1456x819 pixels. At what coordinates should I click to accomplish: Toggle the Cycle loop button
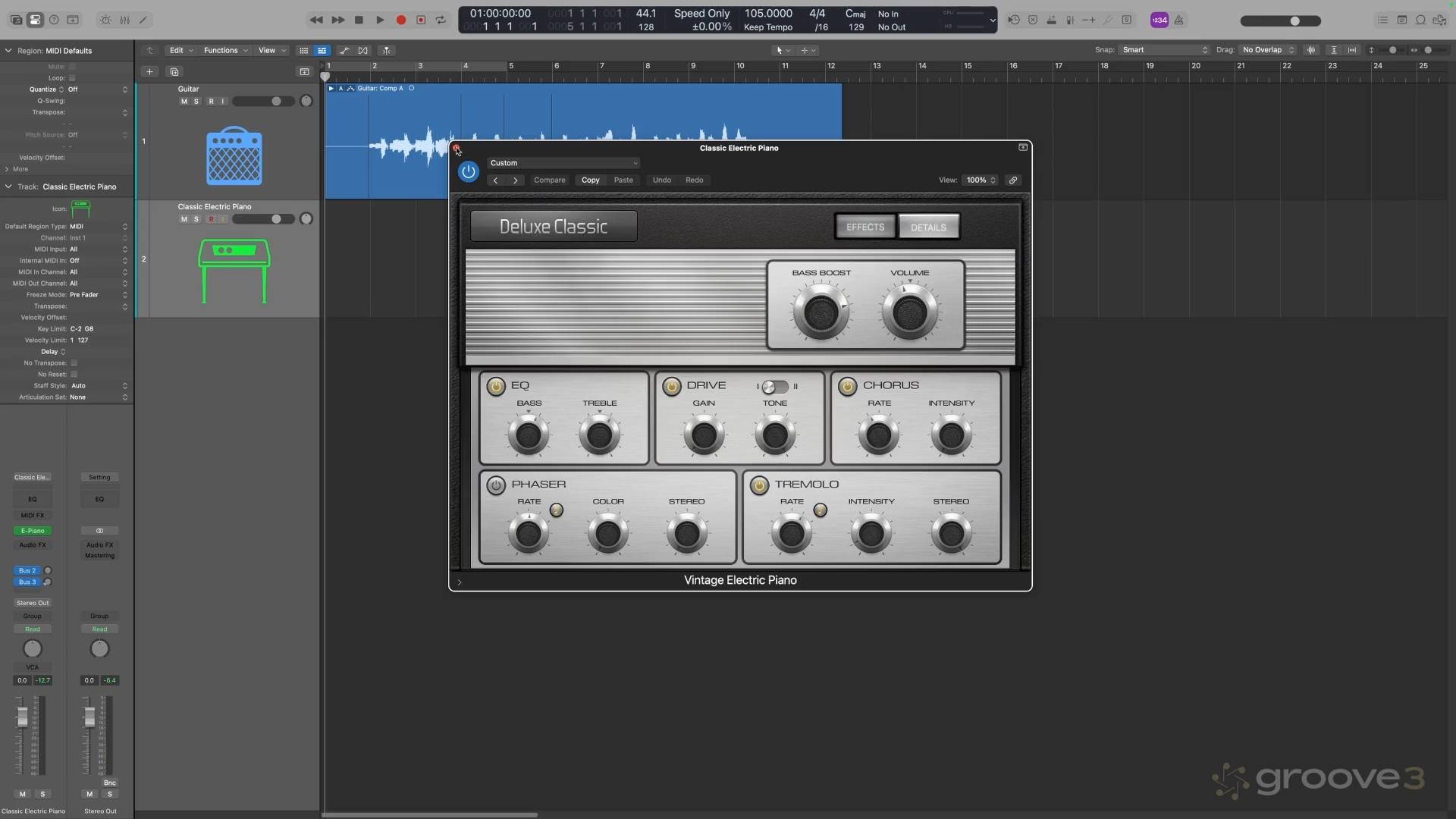441,20
